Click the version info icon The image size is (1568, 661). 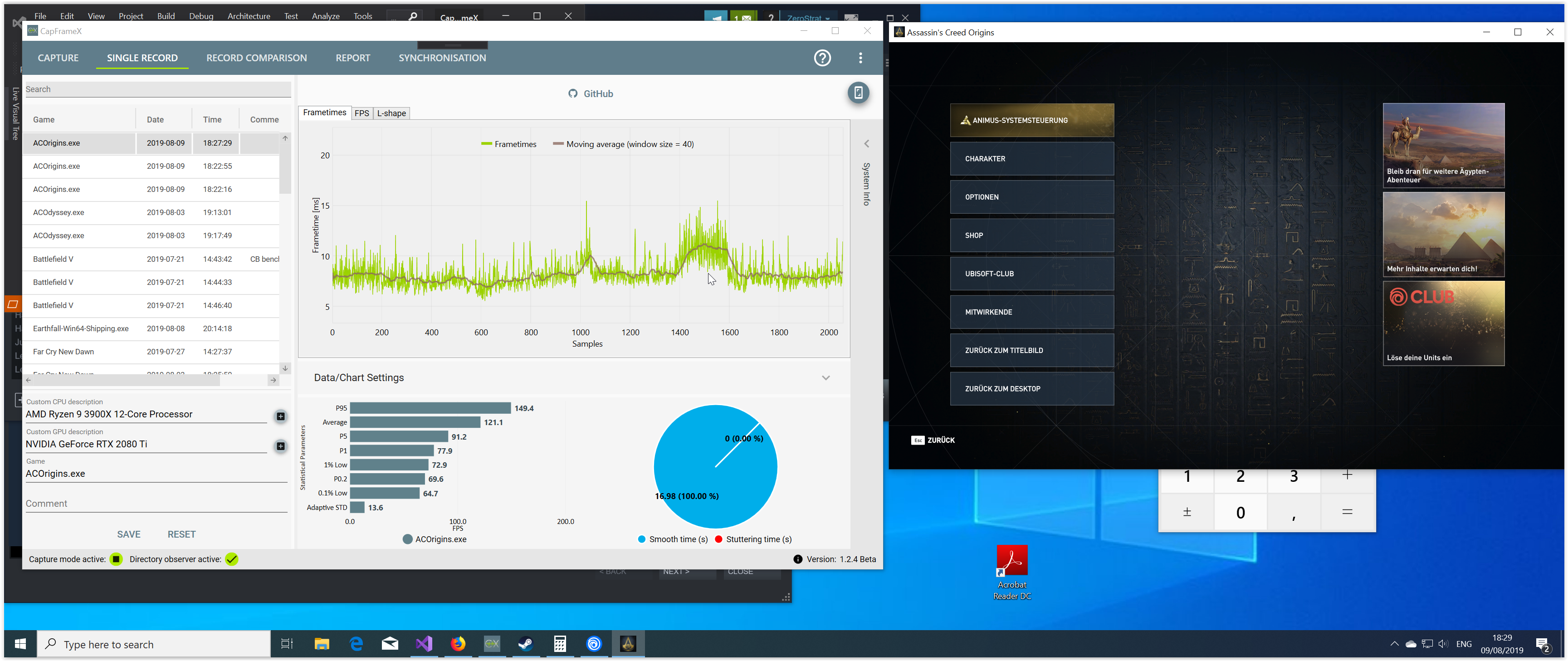click(797, 559)
